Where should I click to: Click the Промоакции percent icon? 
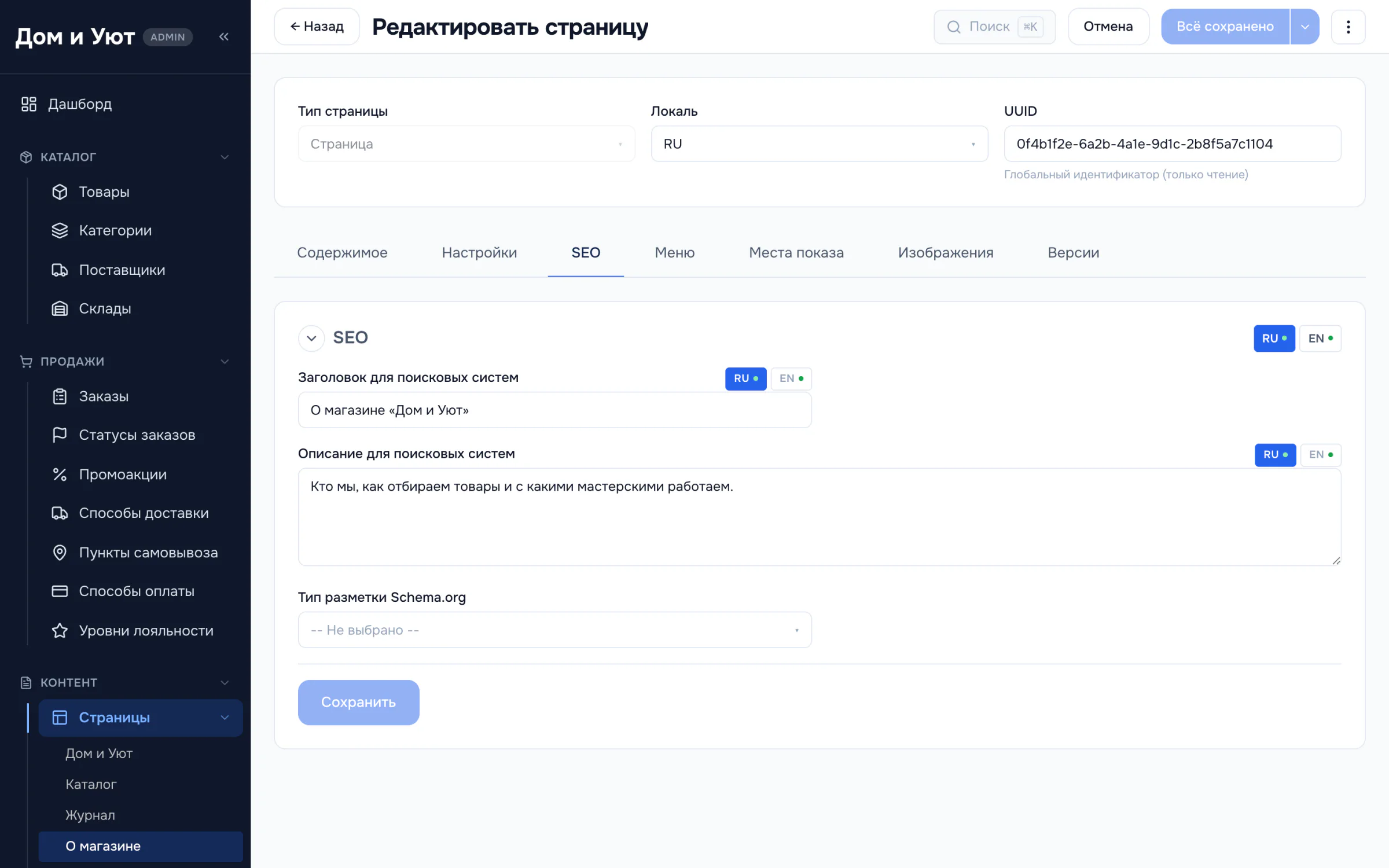point(60,475)
